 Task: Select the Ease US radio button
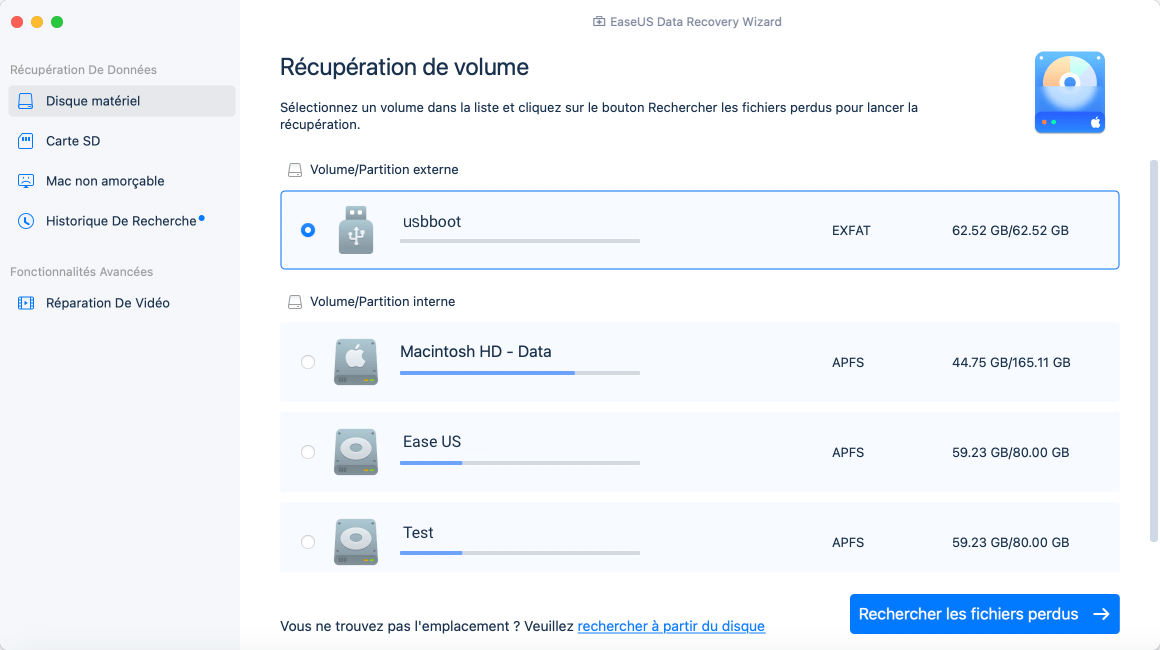click(x=308, y=452)
